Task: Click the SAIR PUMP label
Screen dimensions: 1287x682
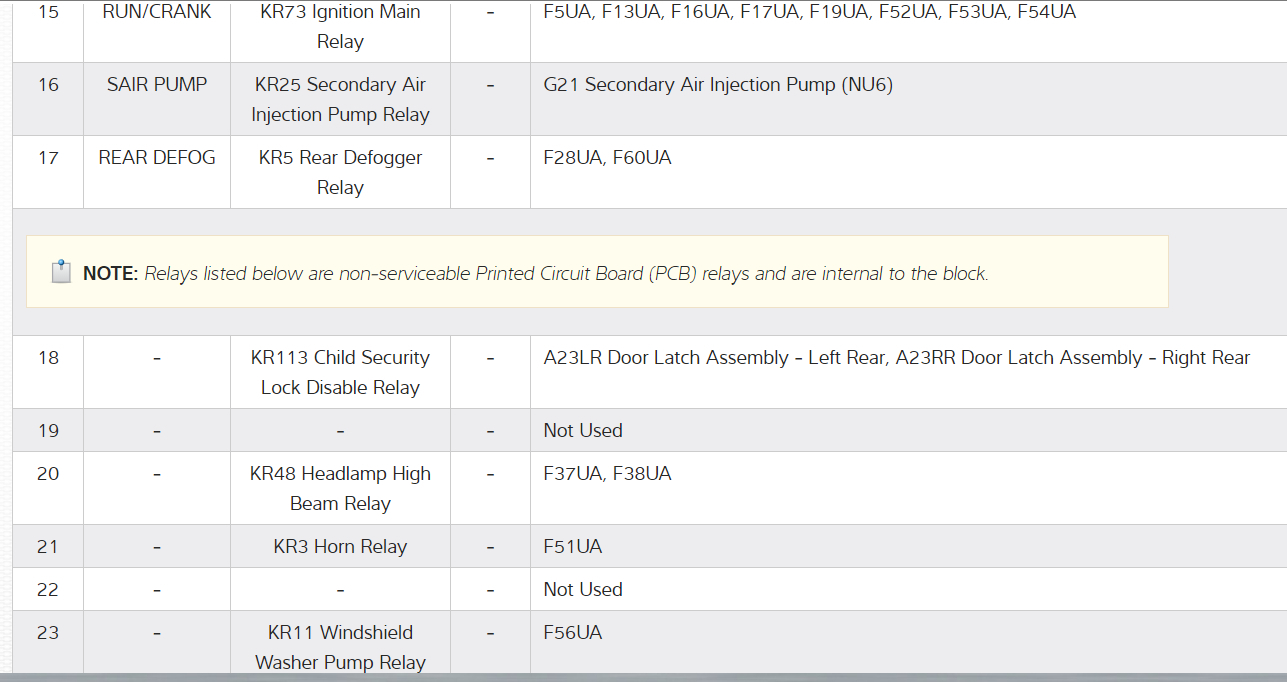Action: point(157,85)
